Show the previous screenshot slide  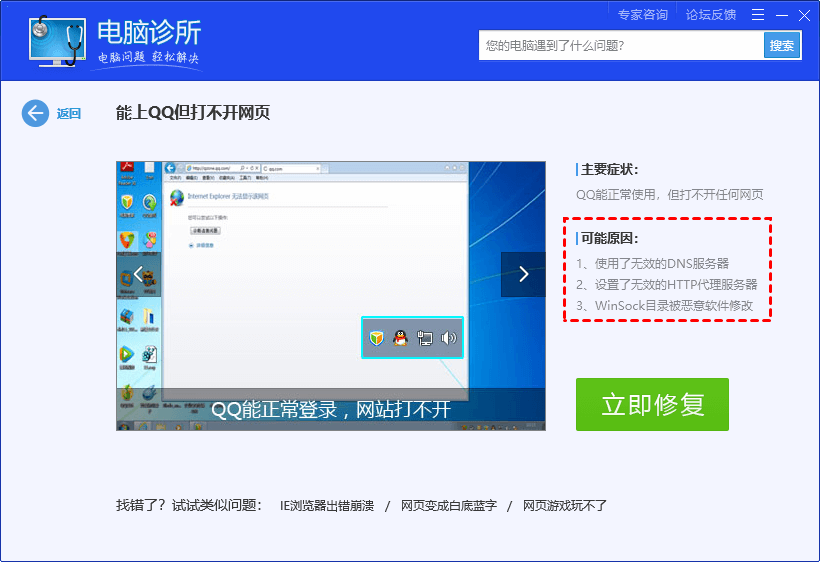coord(138,274)
